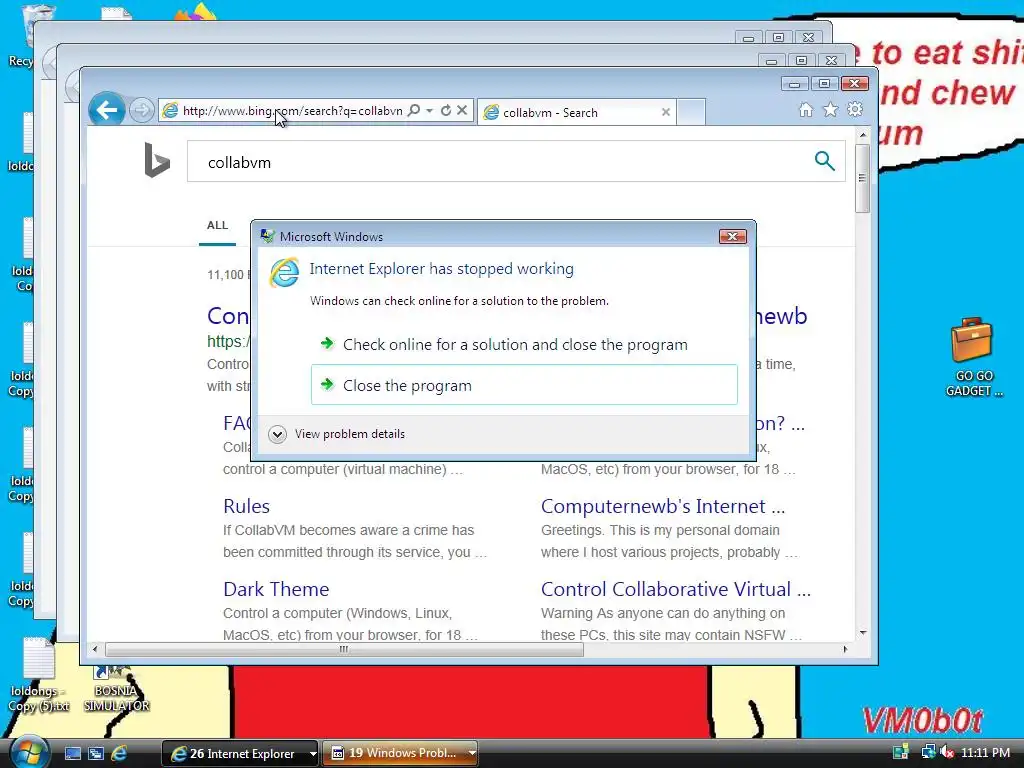The height and width of the screenshot is (768, 1024).
Task: Open the Computernewb's Internet result link
Action: (x=662, y=506)
